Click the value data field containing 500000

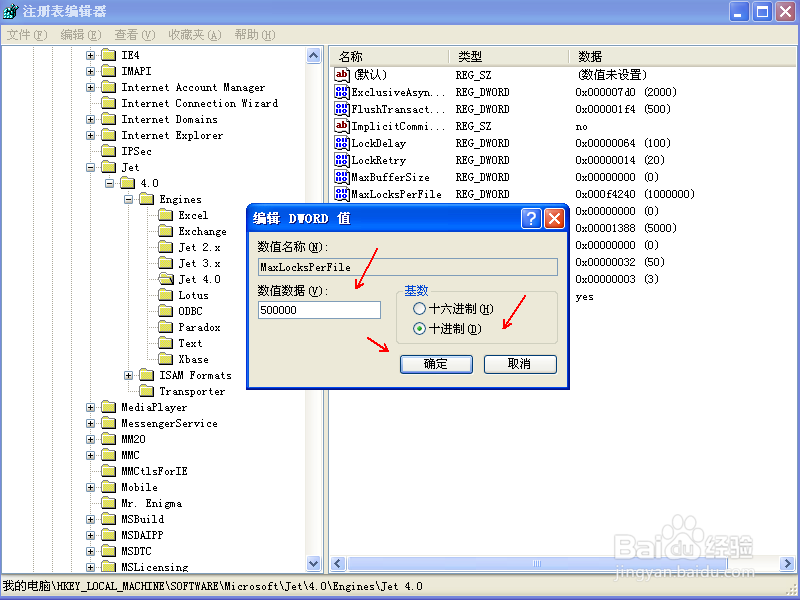point(319,310)
